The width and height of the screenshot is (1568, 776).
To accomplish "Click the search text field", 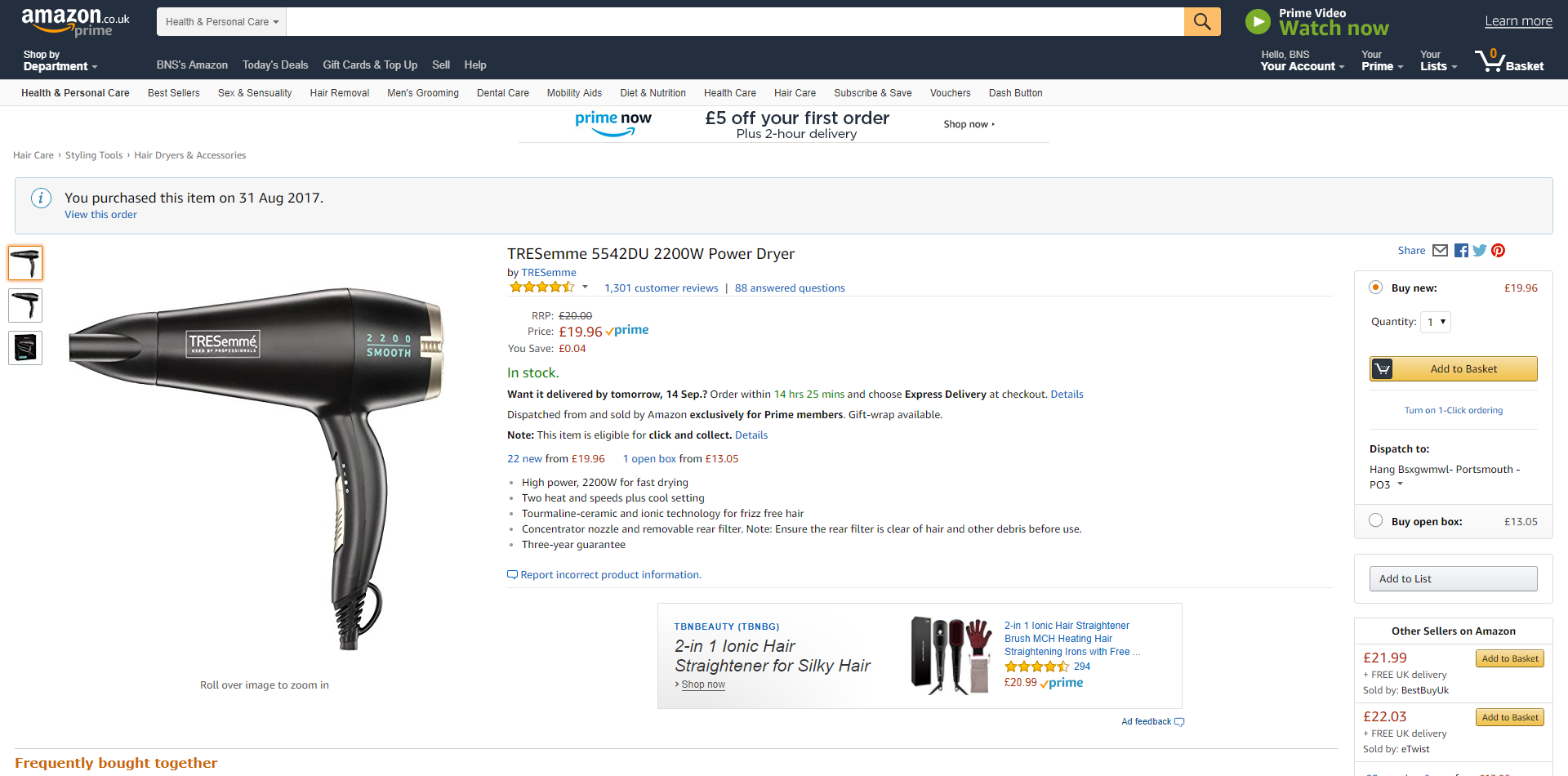I will click(x=735, y=22).
